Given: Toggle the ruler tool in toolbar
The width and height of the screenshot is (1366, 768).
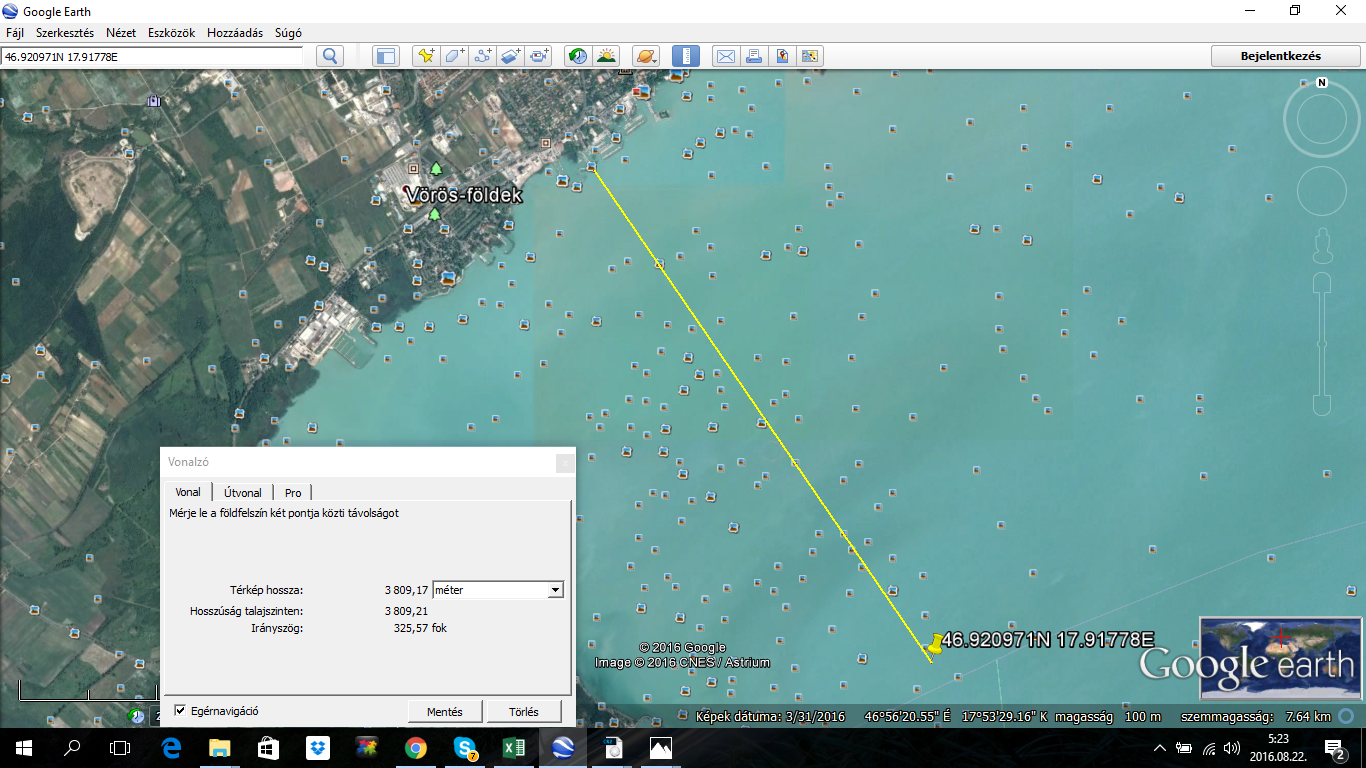Looking at the screenshot, I should pos(685,56).
